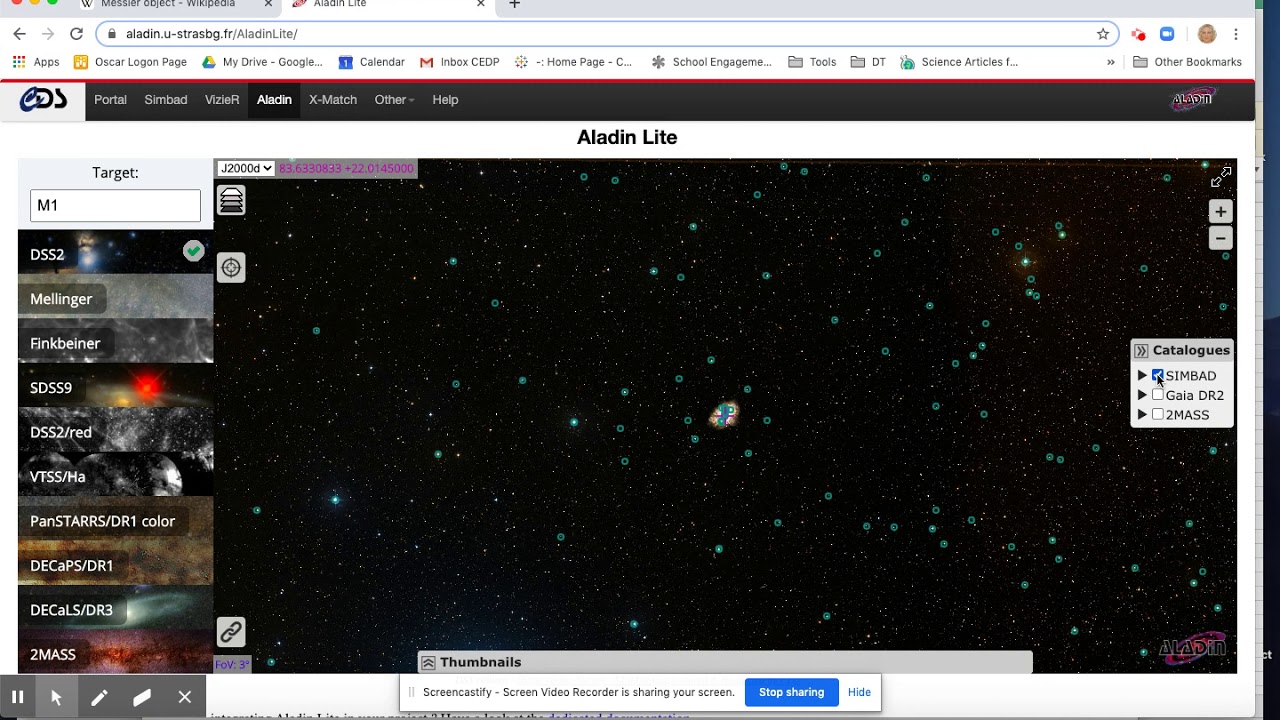Click the CDS logo
1280x720 pixels.
click(x=43, y=100)
